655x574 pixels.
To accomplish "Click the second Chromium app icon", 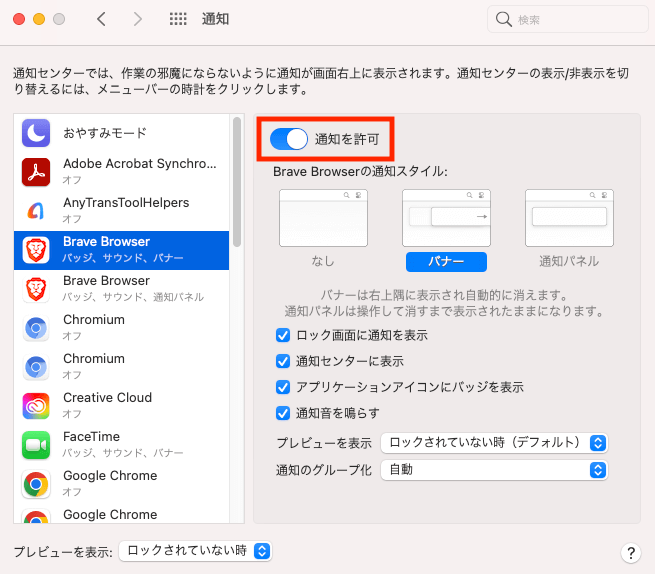I will (36, 367).
